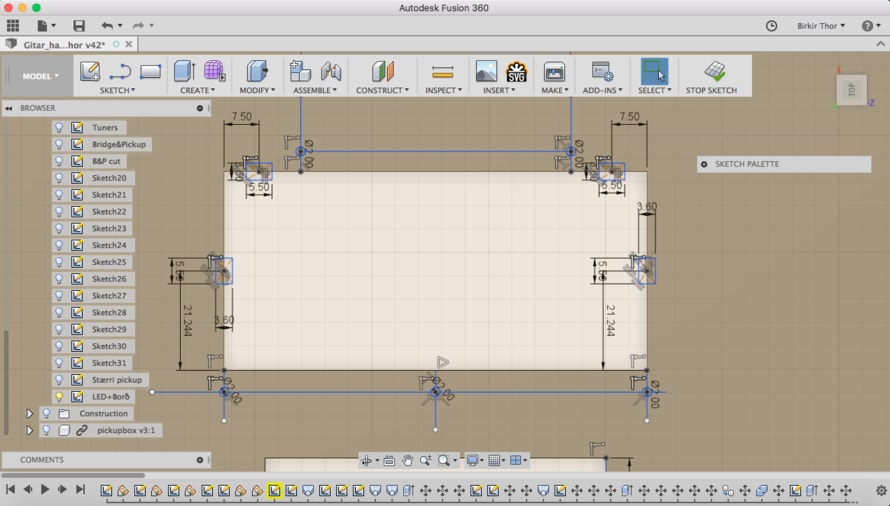Select the Sketch28 browser item
The width and height of the screenshot is (890, 506).
coord(109,312)
